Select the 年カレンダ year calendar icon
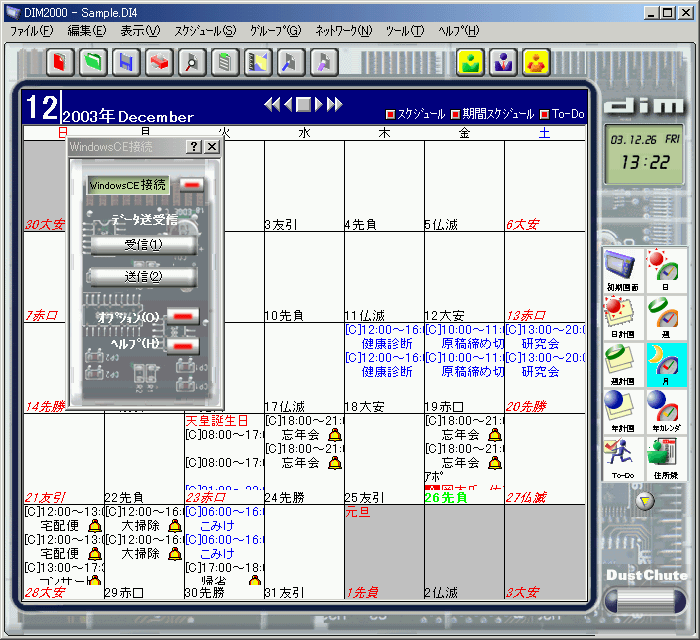The width and height of the screenshot is (700, 640). 663,412
